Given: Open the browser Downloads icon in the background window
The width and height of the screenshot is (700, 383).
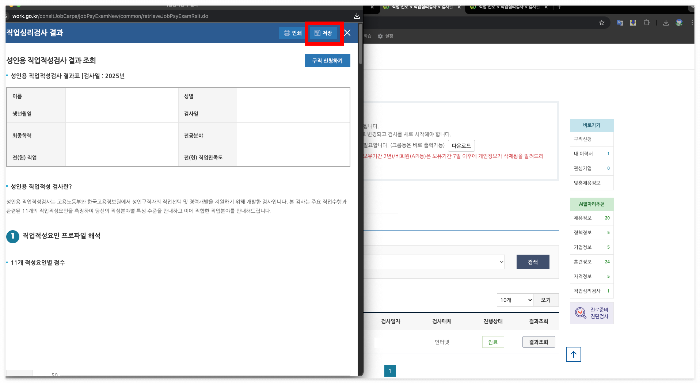Looking at the screenshot, I should (x=666, y=23).
